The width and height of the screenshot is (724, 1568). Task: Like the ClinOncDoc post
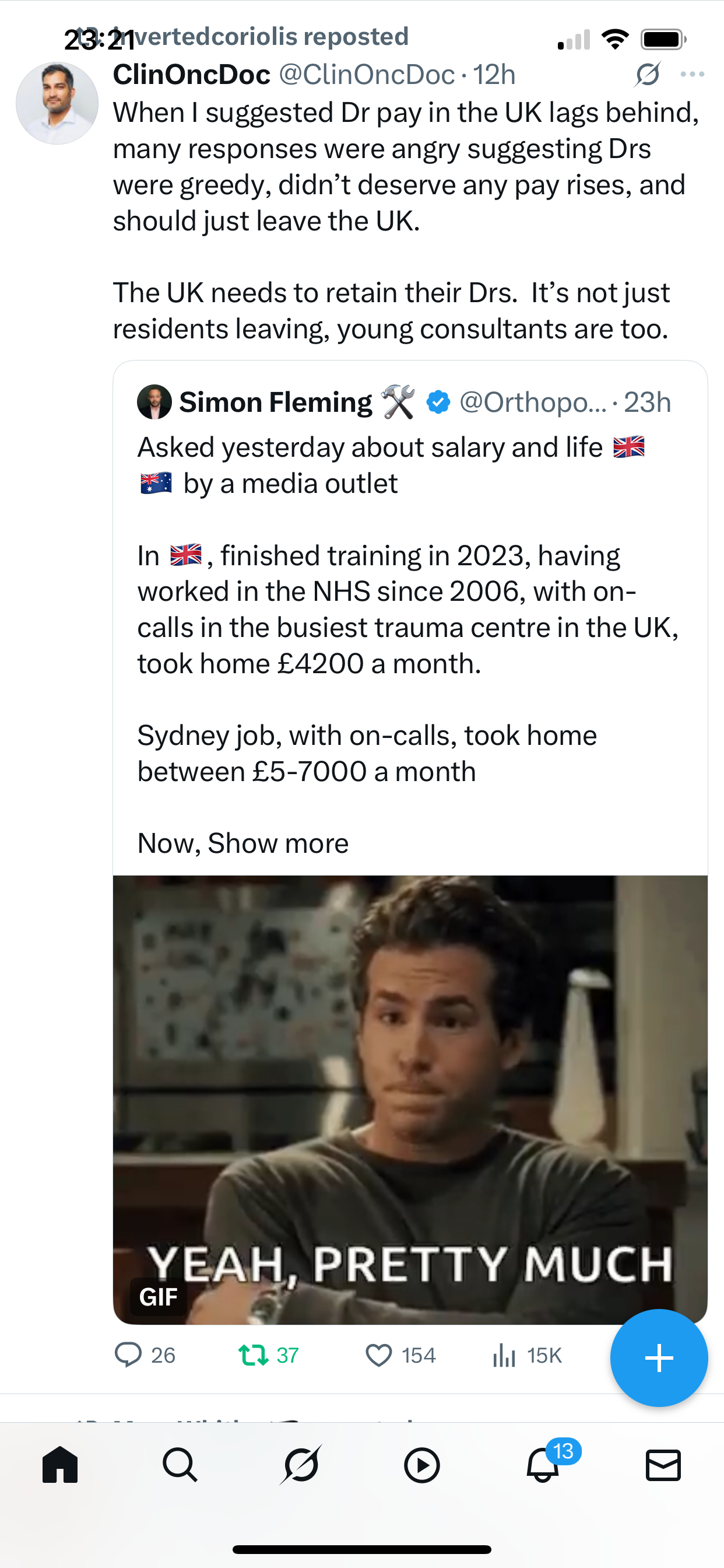tap(378, 1356)
